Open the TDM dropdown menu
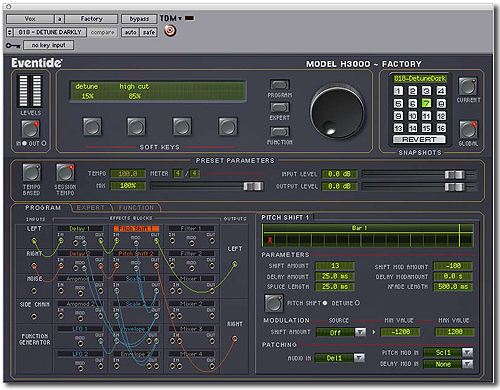The height and width of the screenshot is (390, 500). 171,18
